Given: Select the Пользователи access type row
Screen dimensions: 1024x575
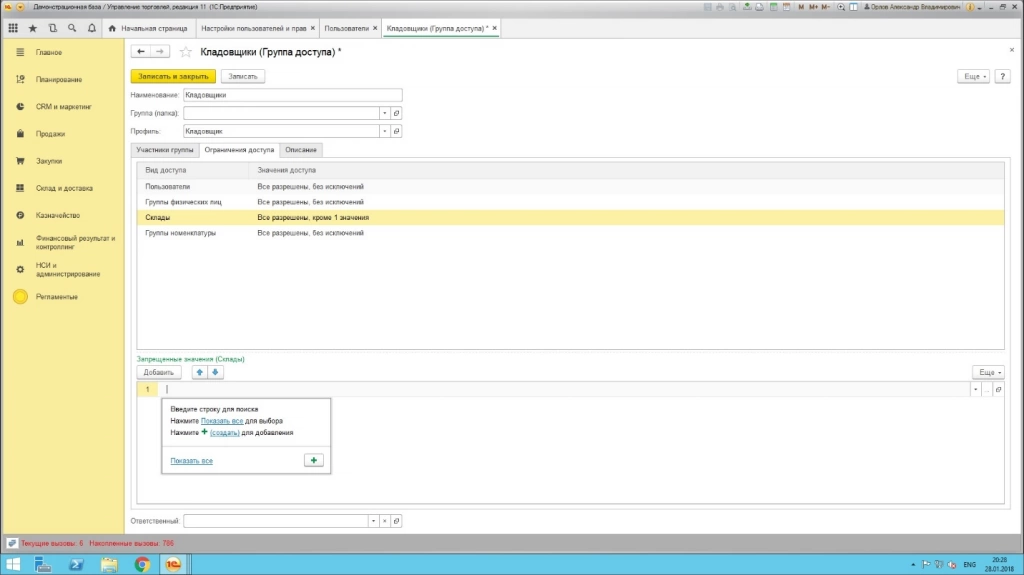Looking at the screenshot, I should [570, 187].
